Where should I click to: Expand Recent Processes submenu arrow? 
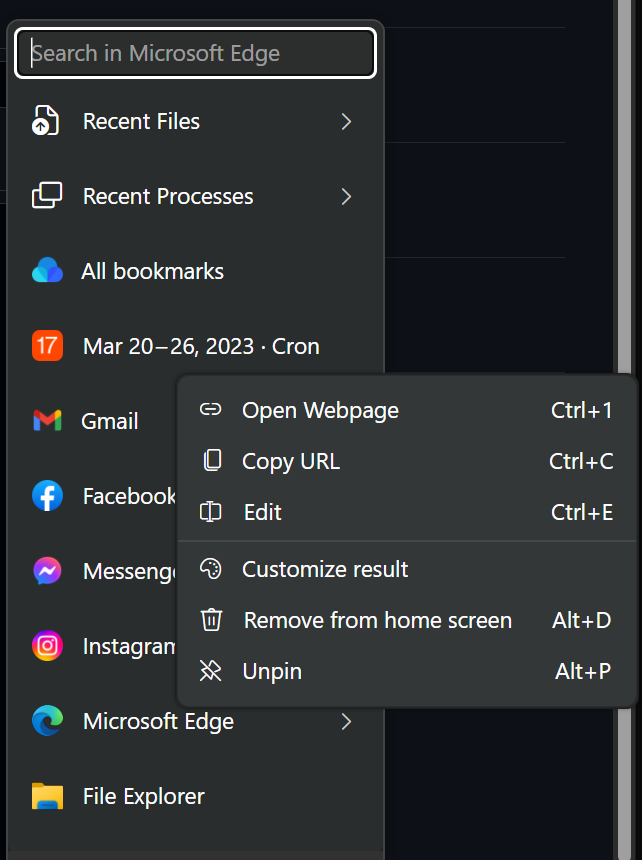coord(346,196)
